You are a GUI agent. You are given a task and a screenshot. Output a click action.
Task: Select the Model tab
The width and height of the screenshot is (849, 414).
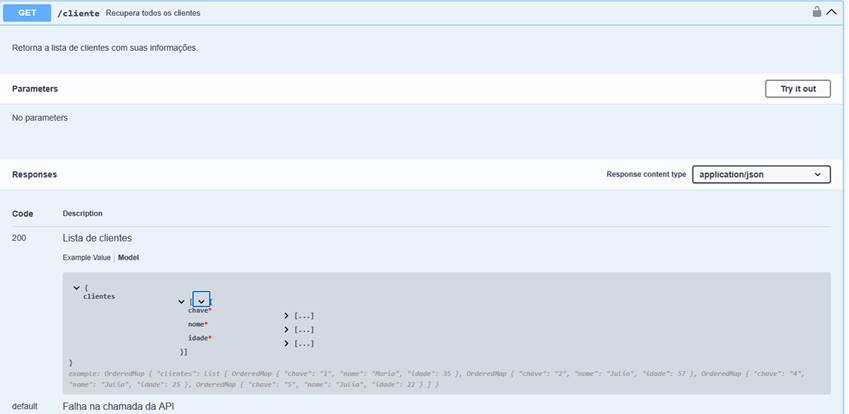click(x=128, y=257)
